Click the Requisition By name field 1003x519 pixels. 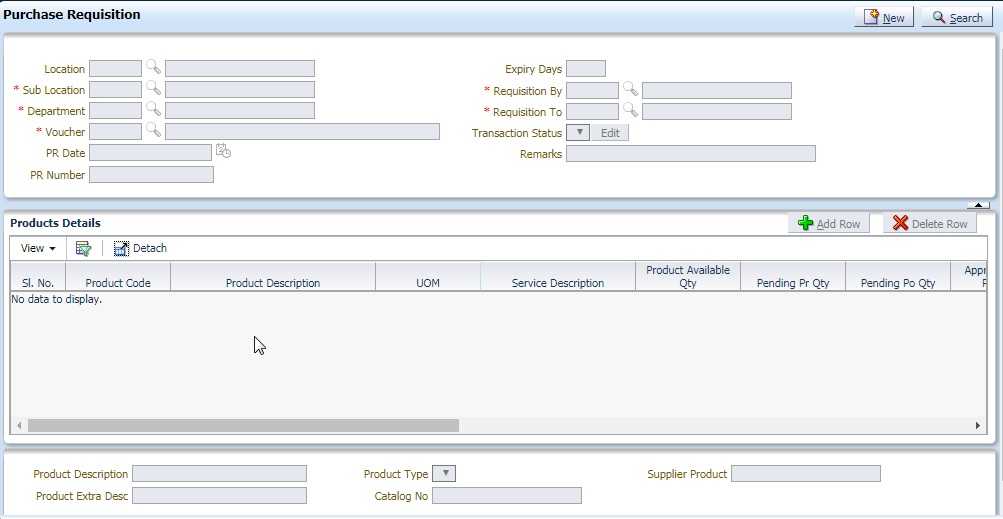pyautogui.click(x=717, y=90)
